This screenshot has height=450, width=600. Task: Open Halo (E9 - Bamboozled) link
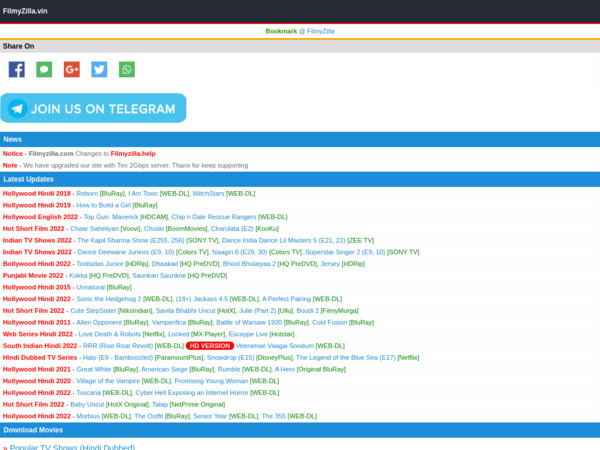pyautogui.click(x=118, y=358)
